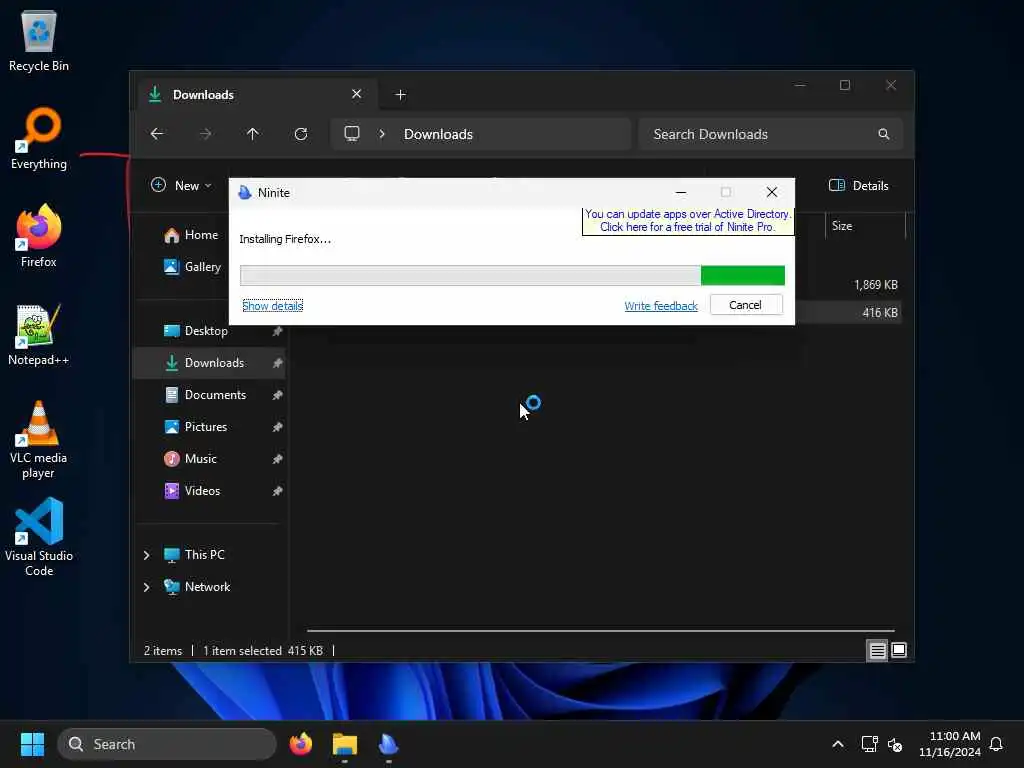
Task: Click the Search Downloads field
Action: (771, 134)
